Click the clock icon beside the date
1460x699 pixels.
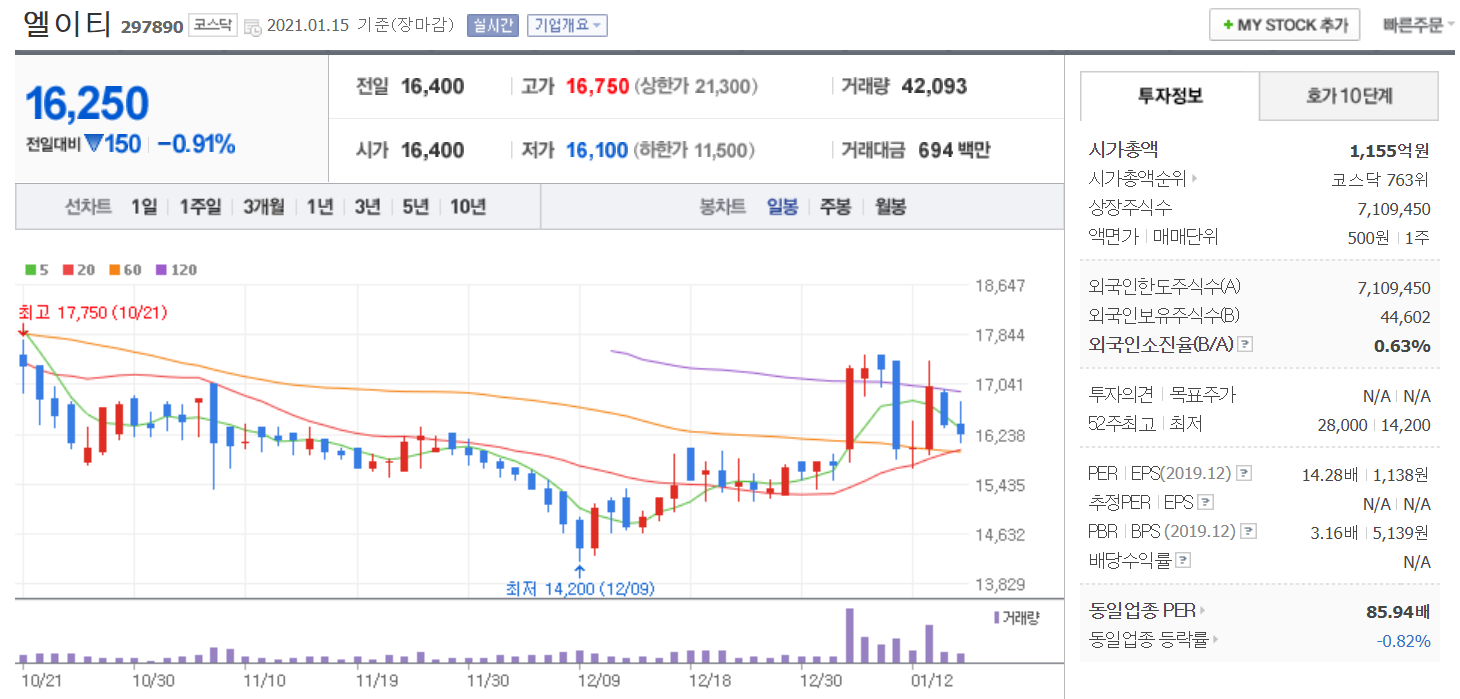tap(253, 27)
